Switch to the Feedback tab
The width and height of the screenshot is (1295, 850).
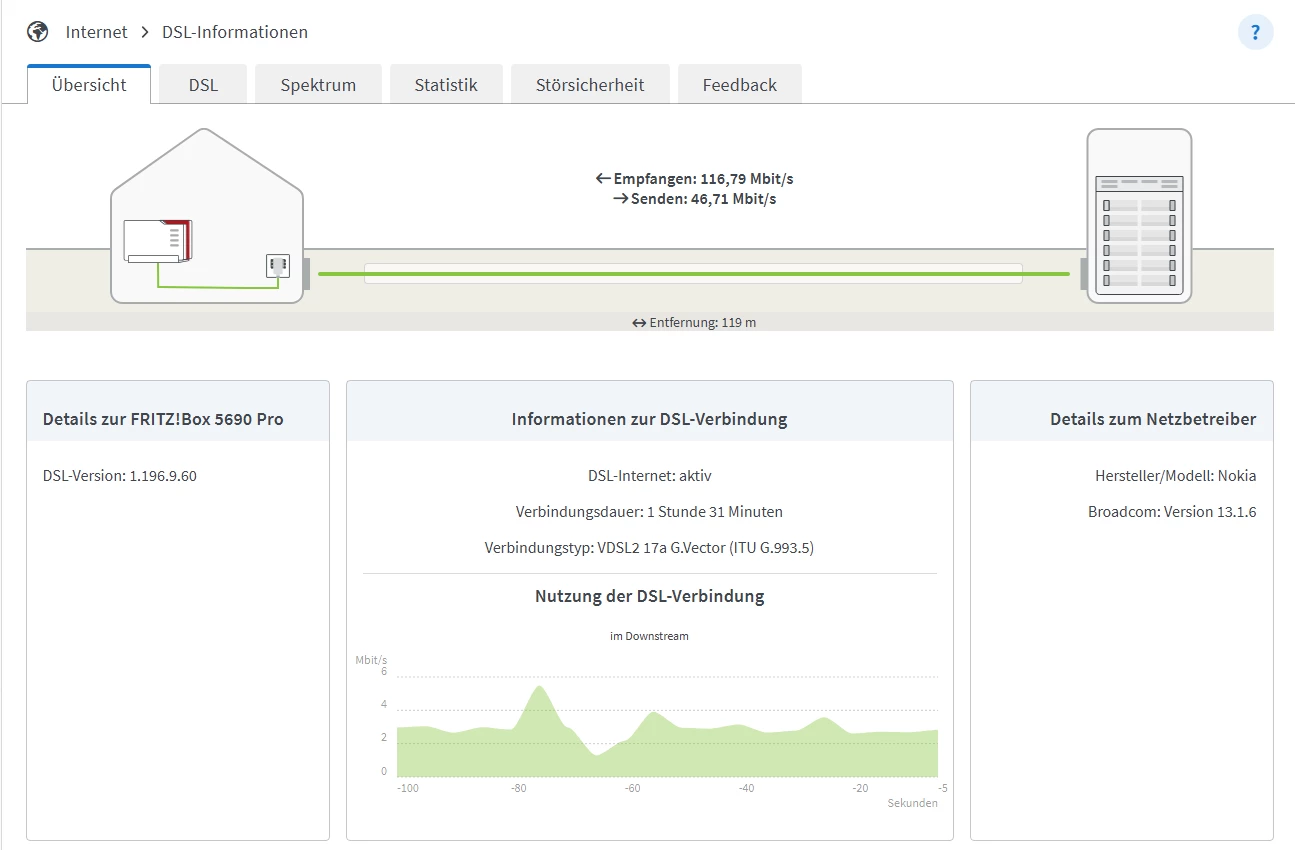pyautogui.click(x=740, y=85)
